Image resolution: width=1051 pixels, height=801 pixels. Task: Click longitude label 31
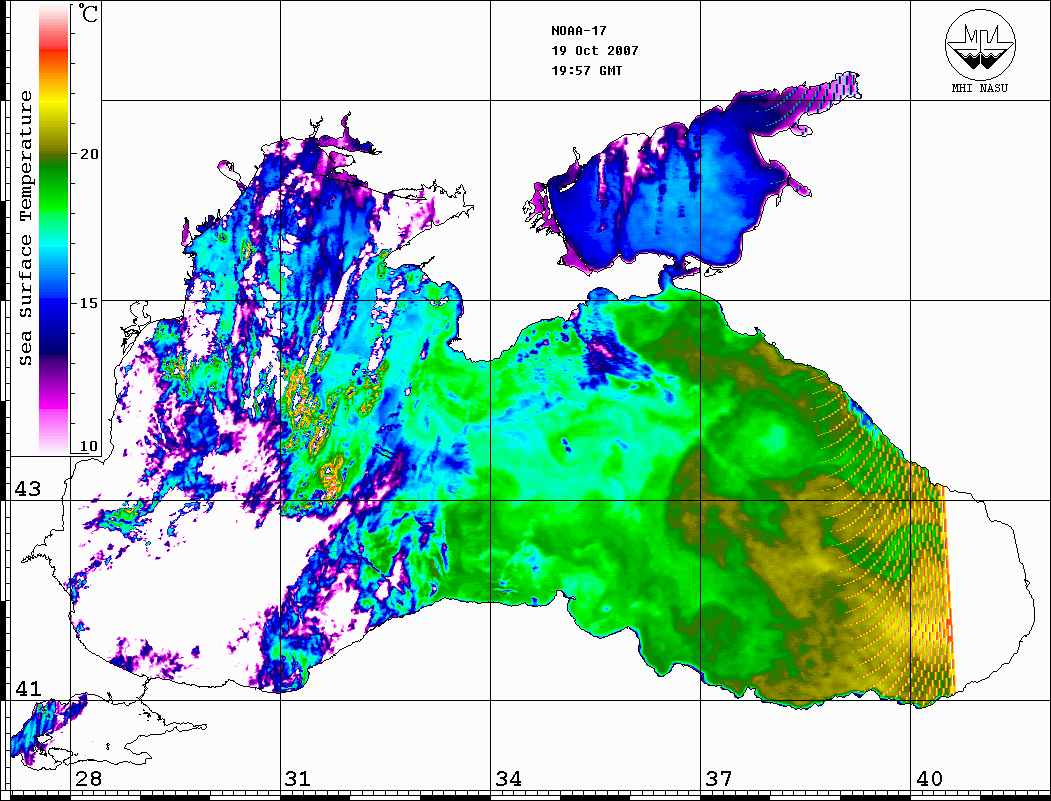(298, 779)
